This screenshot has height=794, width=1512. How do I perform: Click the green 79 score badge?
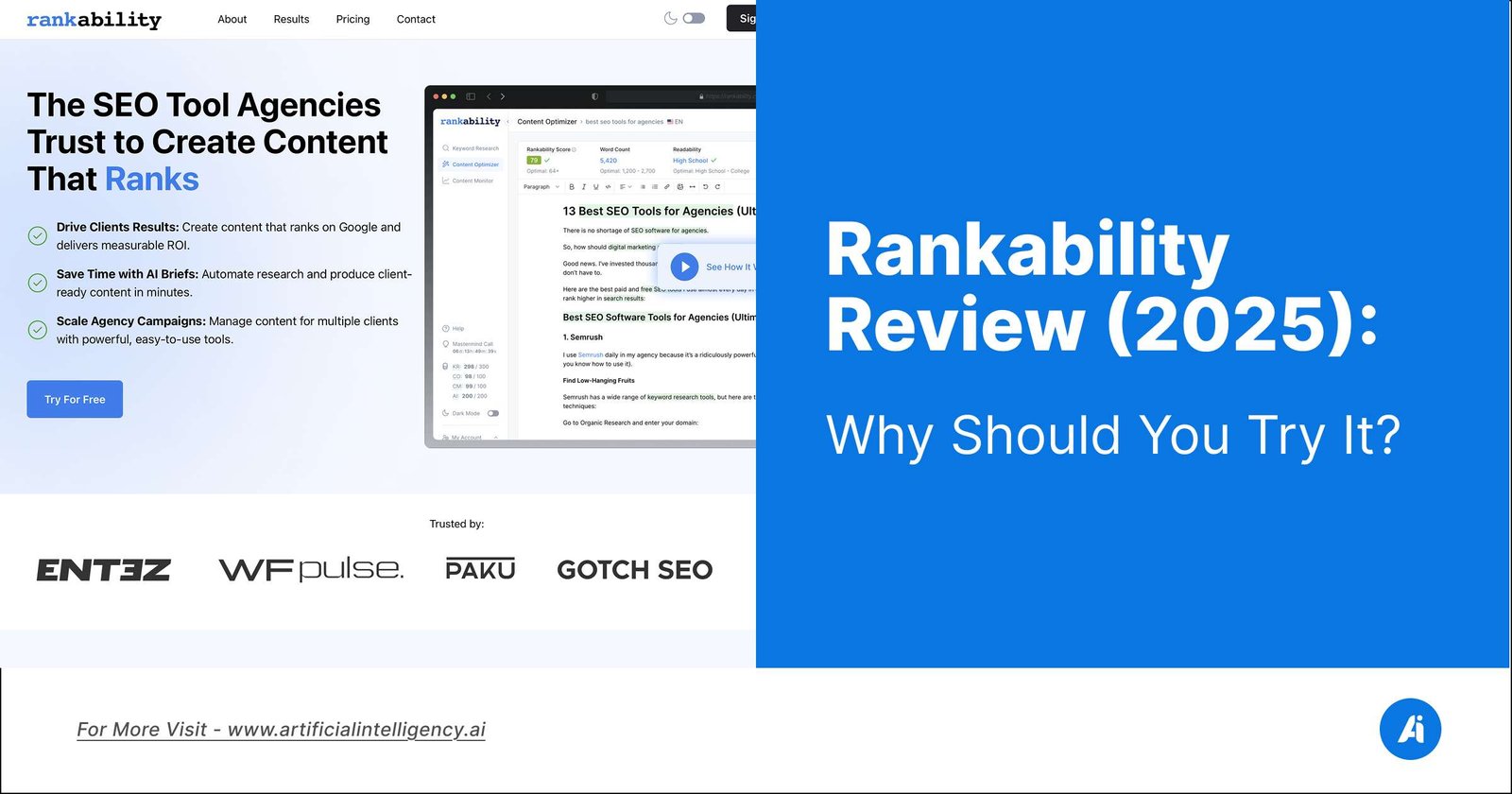tap(534, 161)
